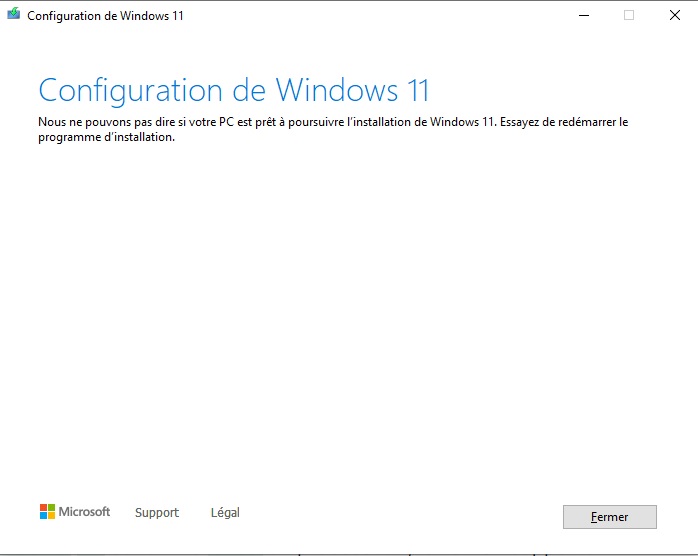Open the Légal link

point(225,512)
